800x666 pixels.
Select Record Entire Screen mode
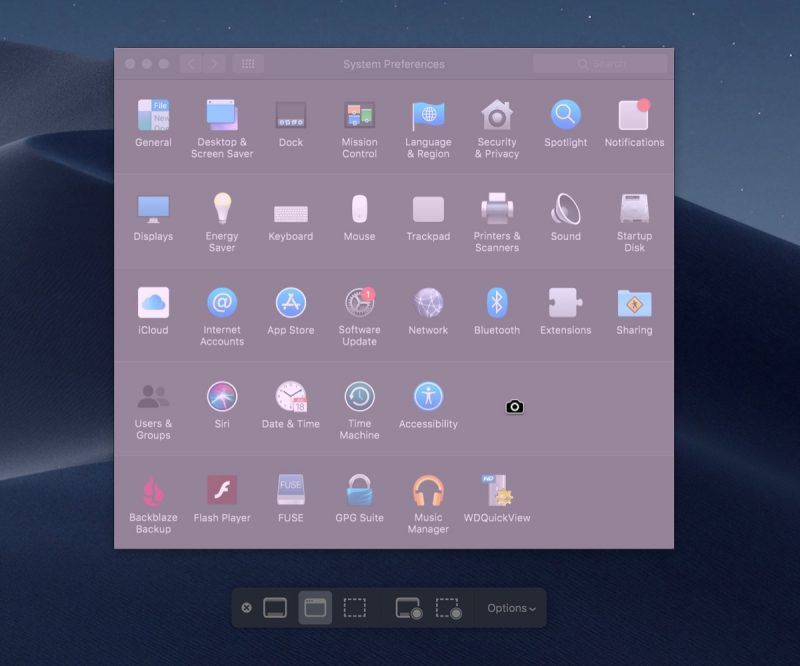(408, 607)
